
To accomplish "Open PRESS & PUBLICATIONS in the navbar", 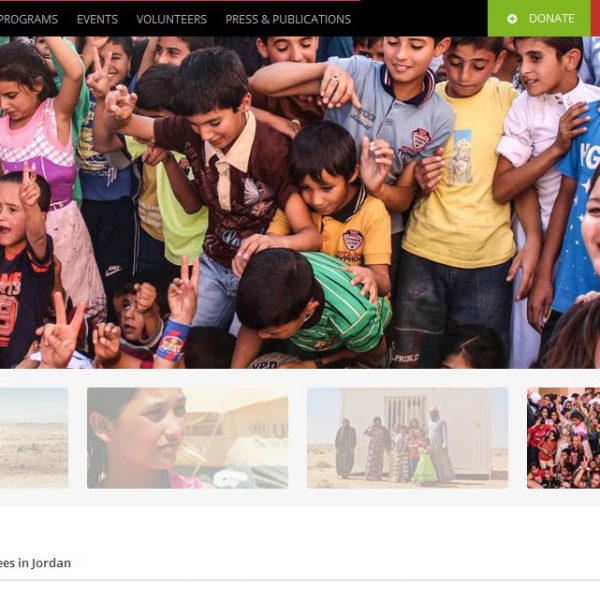I will [288, 19].
